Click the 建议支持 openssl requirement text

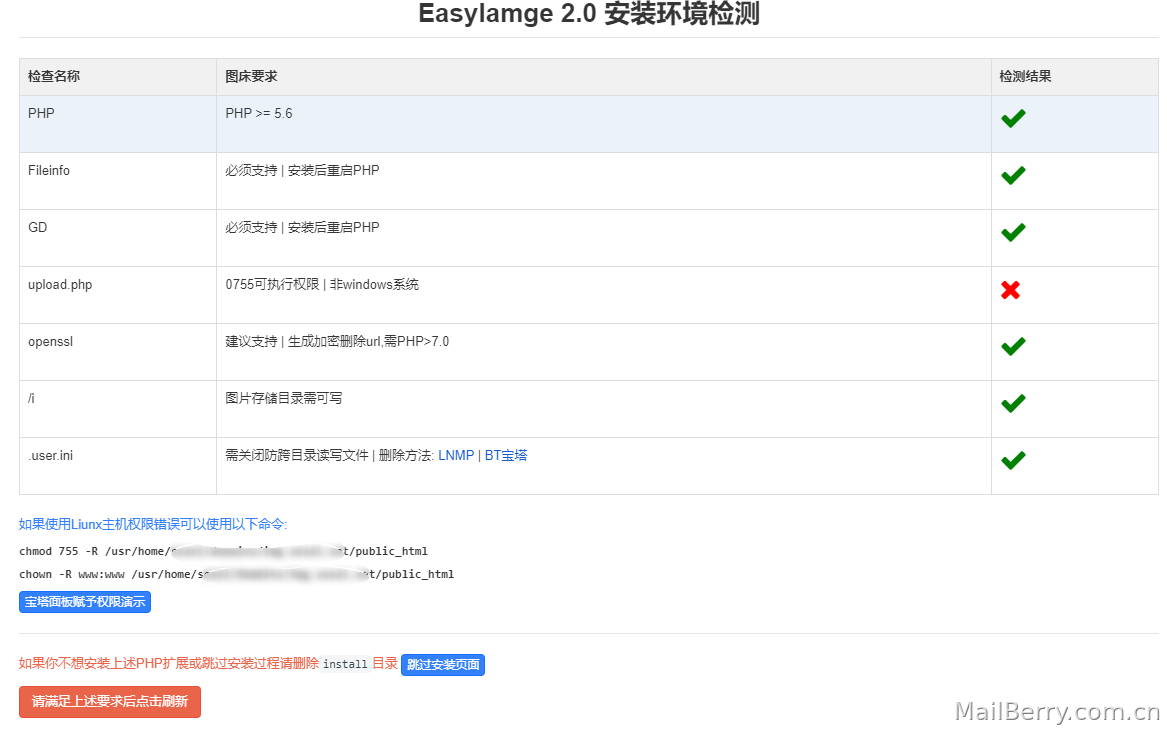point(337,341)
